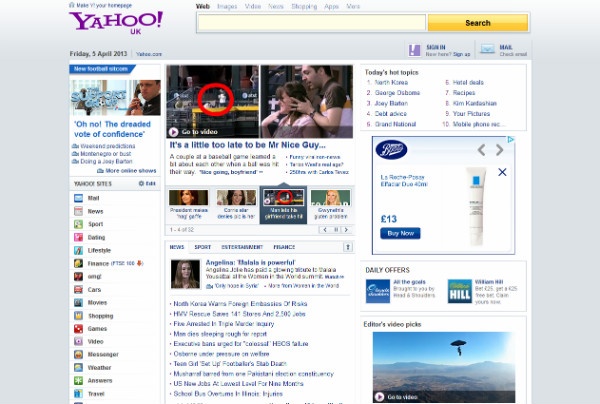The image size is (600, 404).
Task: Open North Korea hot topic
Action: coord(391,82)
